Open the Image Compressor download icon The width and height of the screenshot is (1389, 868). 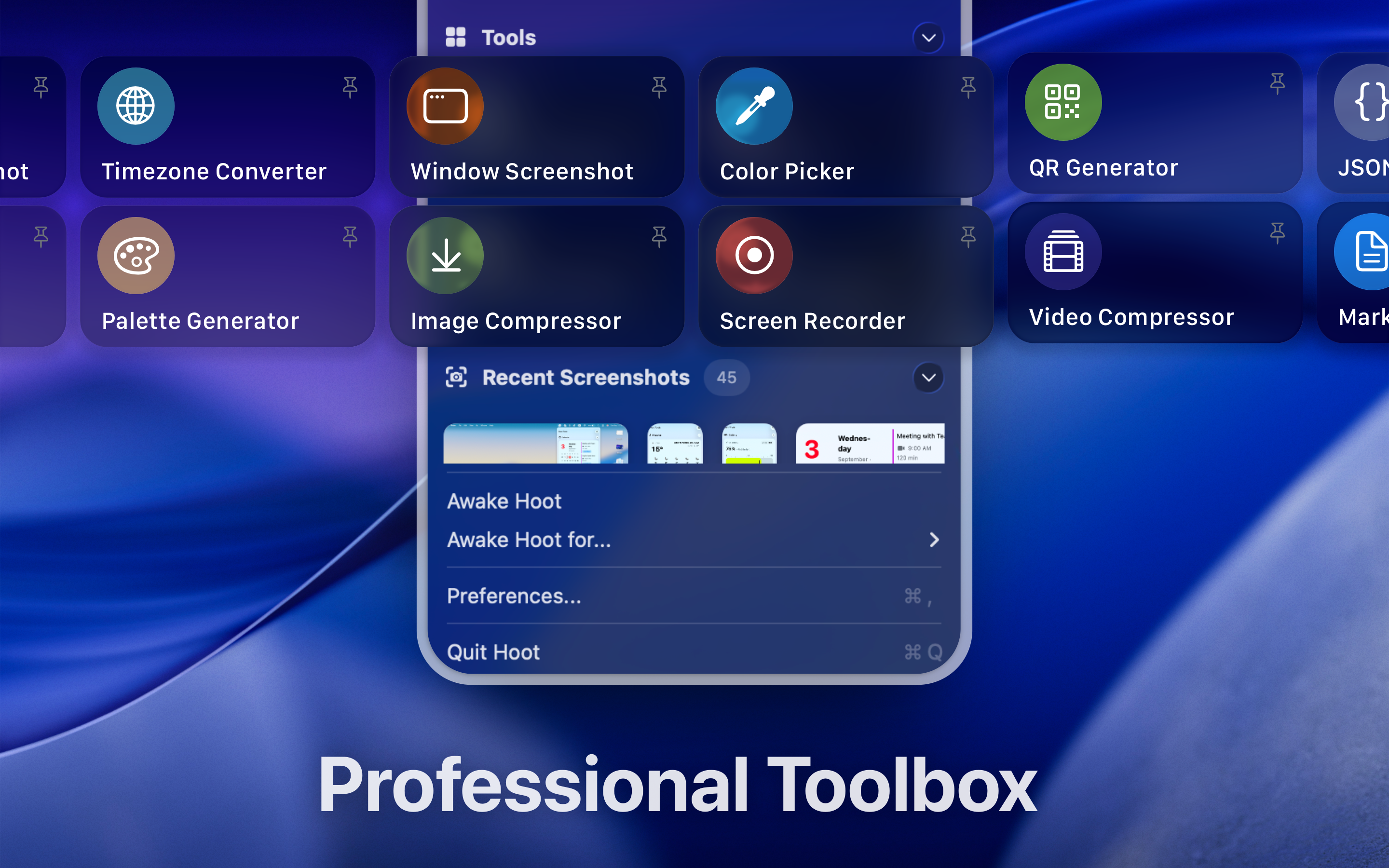[445, 256]
